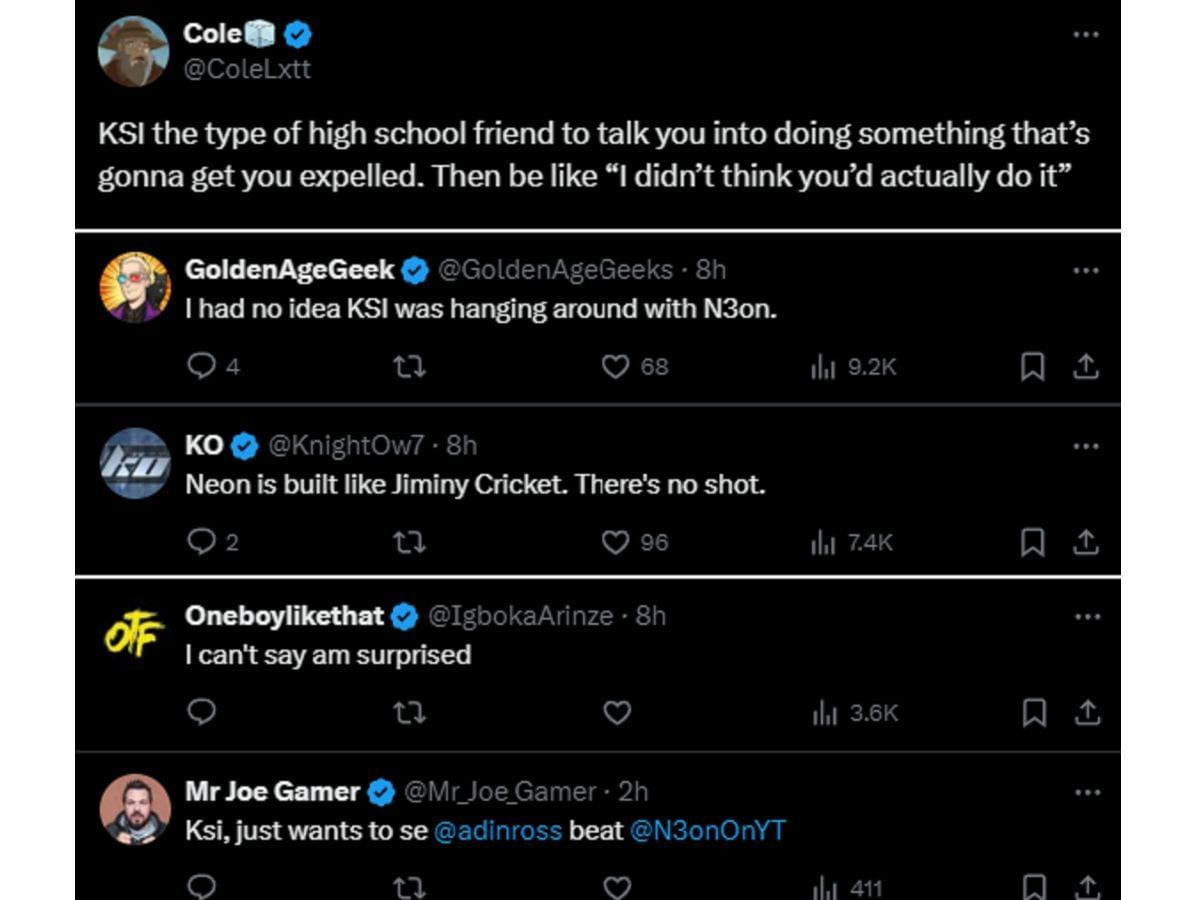Like GoldenAgeGeek's reply
Screen dimensions: 1200x900
616,366
